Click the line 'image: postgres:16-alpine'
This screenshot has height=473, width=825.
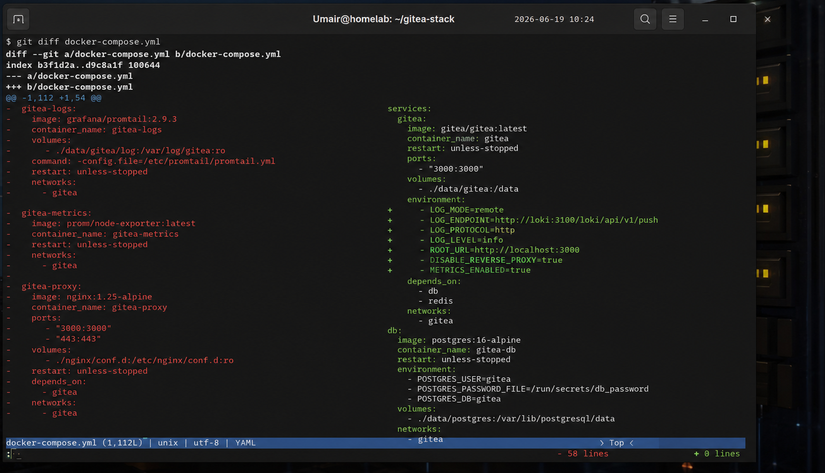tap(459, 340)
